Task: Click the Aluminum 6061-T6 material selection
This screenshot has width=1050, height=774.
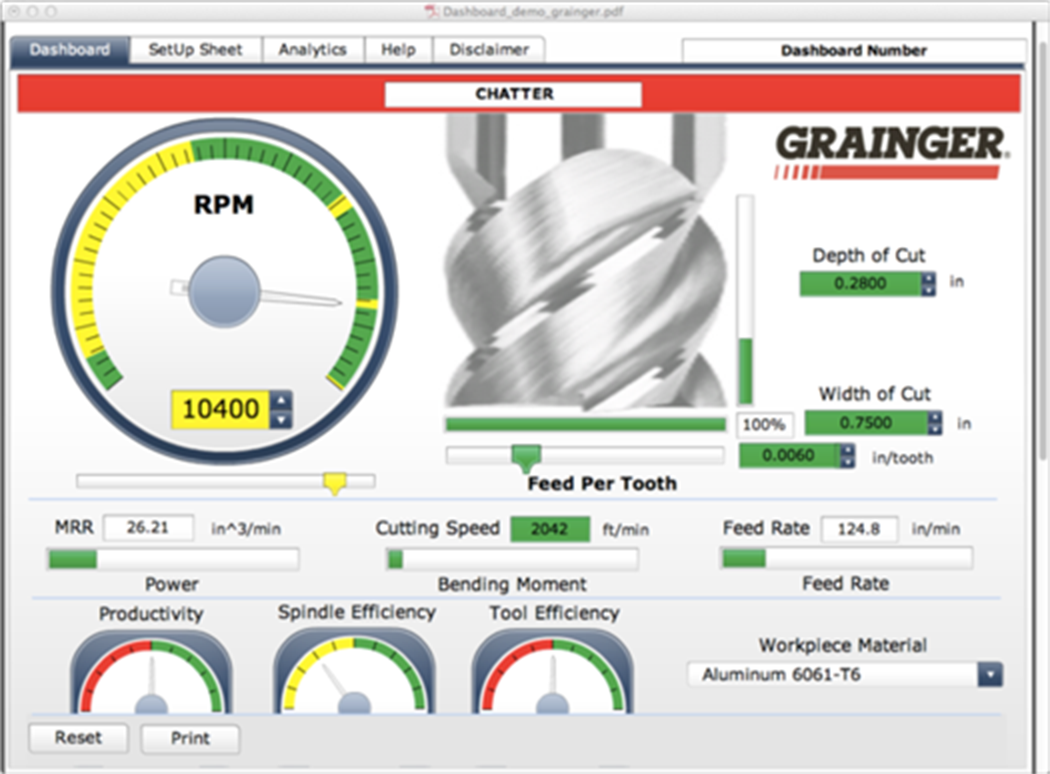Action: point(833,674)
